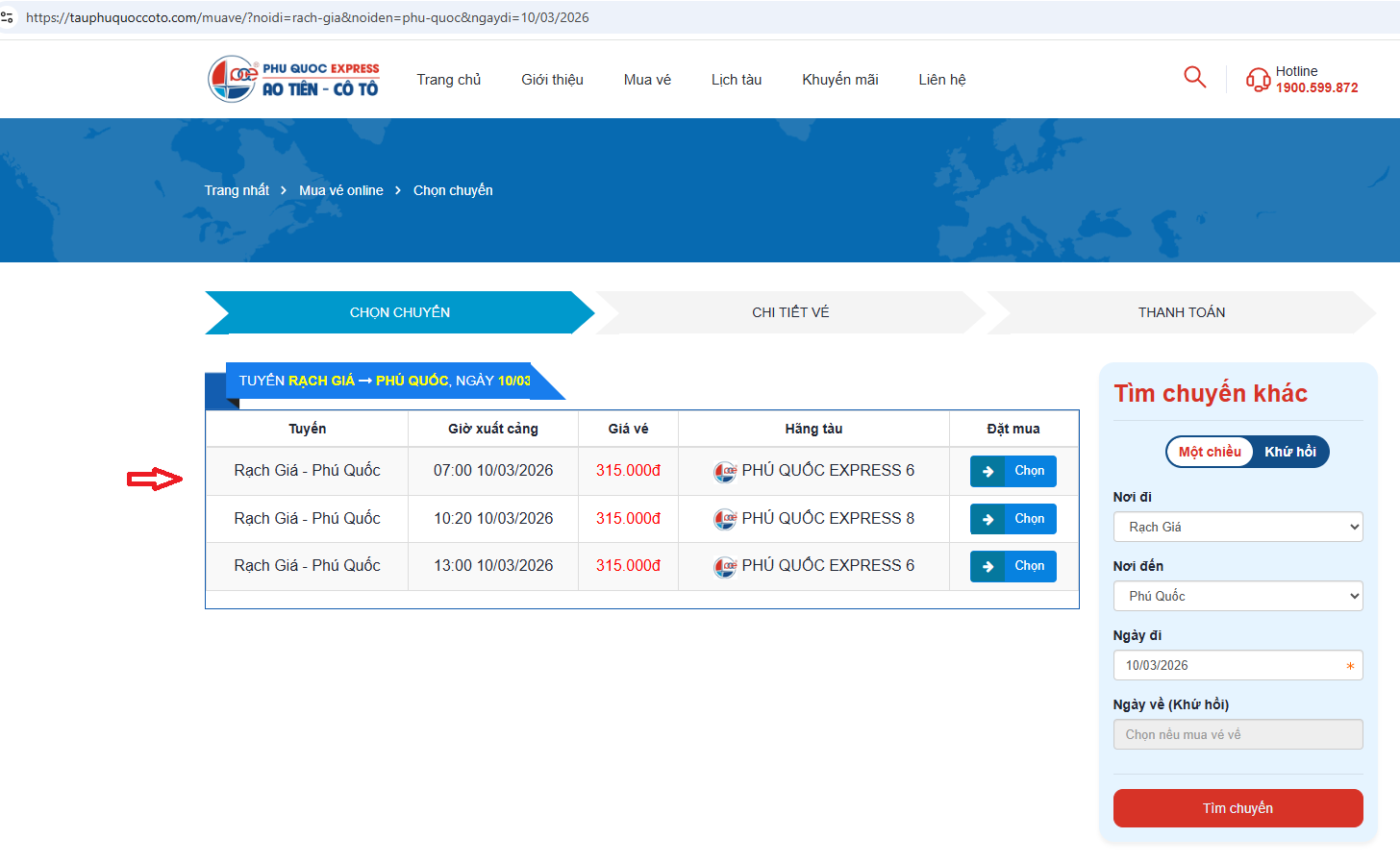The image size is (1400, 863).
Task: Click the Phu Quoc Express logo
Action: pos(293,79)
